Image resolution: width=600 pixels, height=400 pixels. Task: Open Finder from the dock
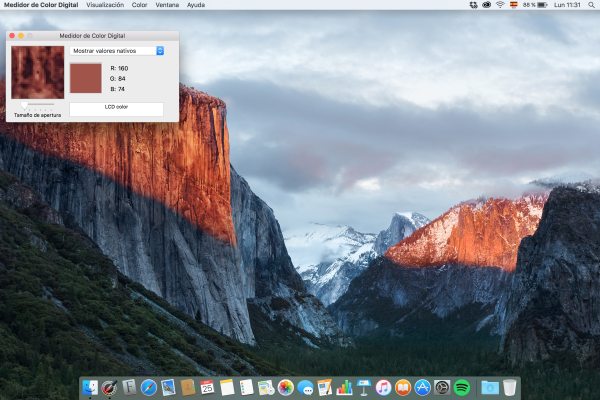(x=91, y=387)
